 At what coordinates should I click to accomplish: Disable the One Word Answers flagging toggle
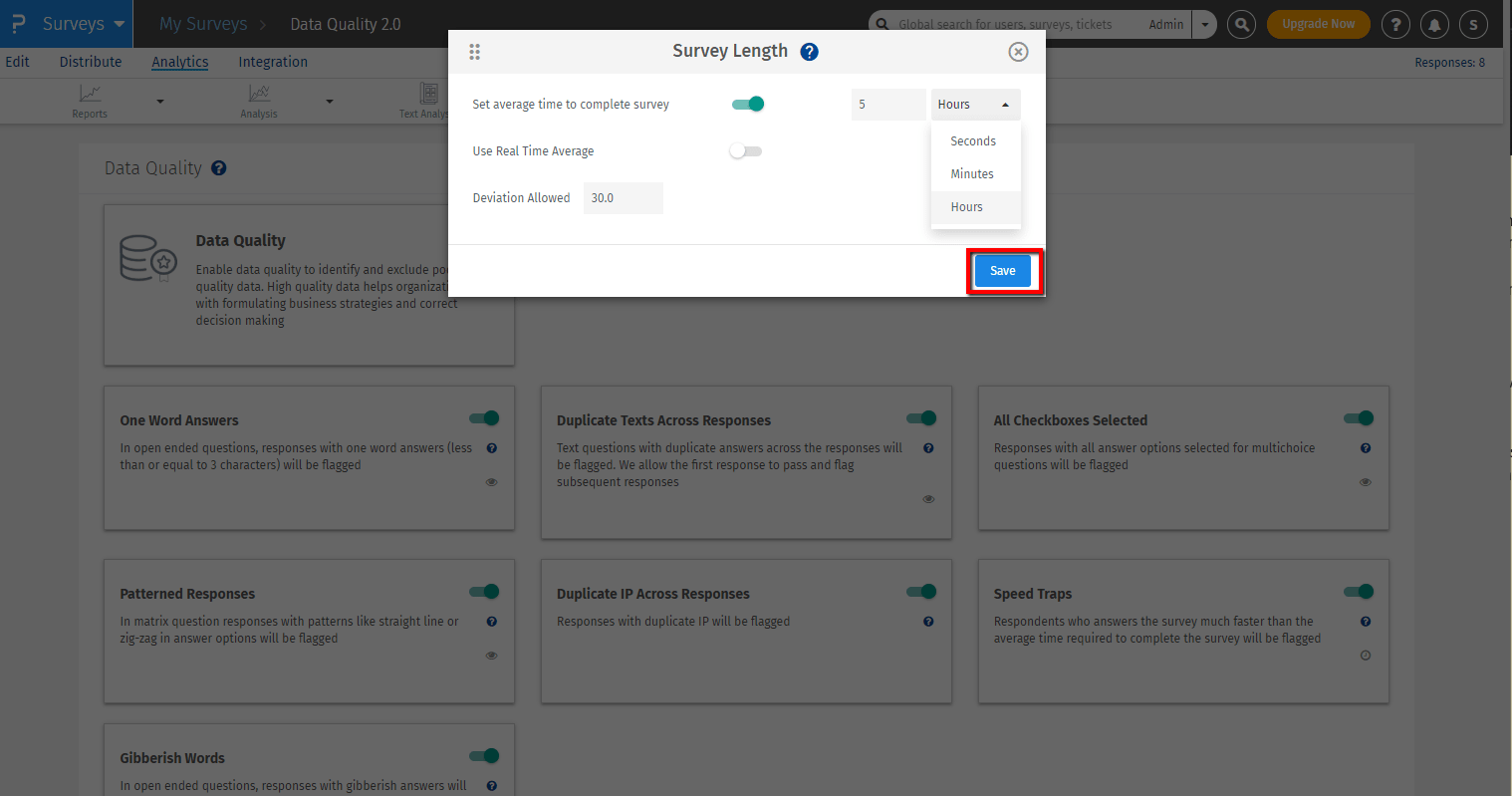pos(484,418)
